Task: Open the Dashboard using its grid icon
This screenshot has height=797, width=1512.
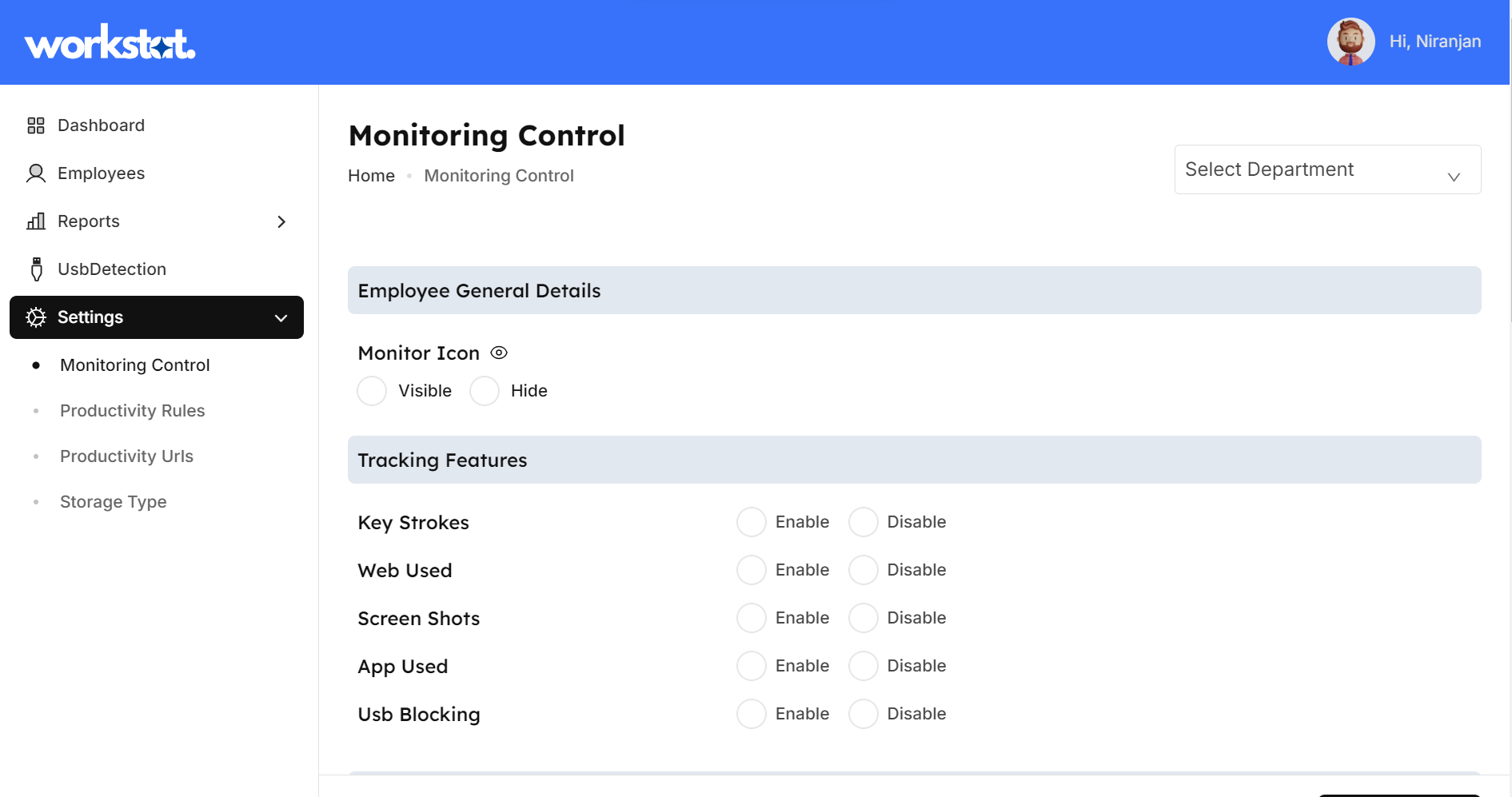Action: click(x=35, y=125)
